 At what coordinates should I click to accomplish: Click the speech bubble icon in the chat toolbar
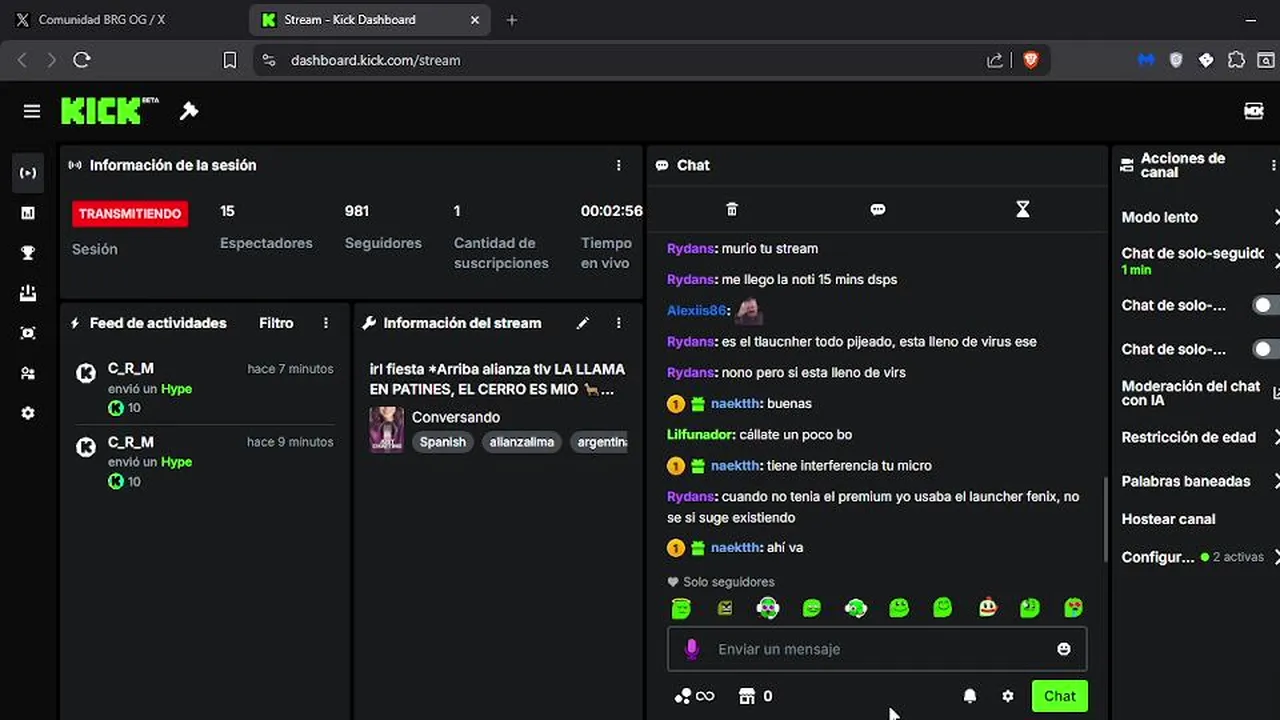click(x=878, y=209)
